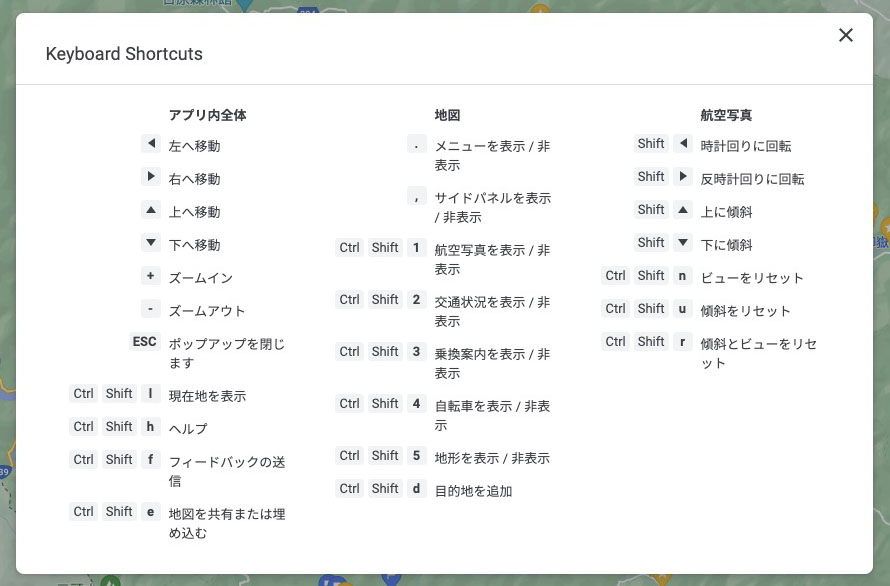Click the left arrow key icon
This screenshot has height=586, width=890.
150,145
